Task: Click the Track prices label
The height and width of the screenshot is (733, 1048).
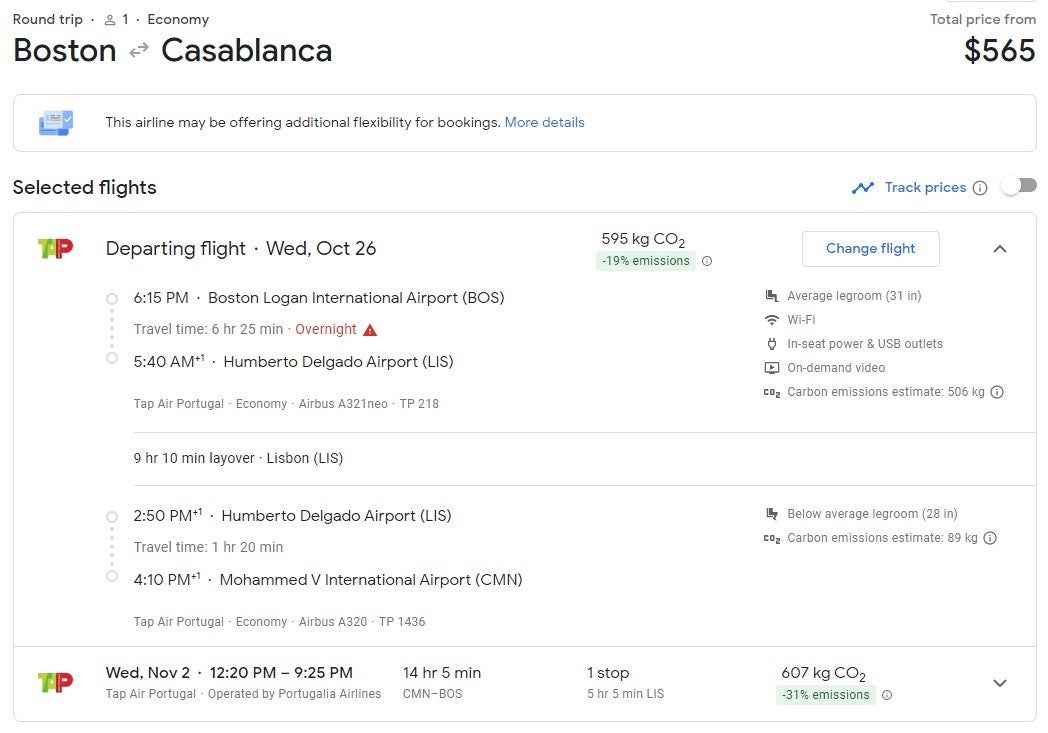Action: coord(925,188)
